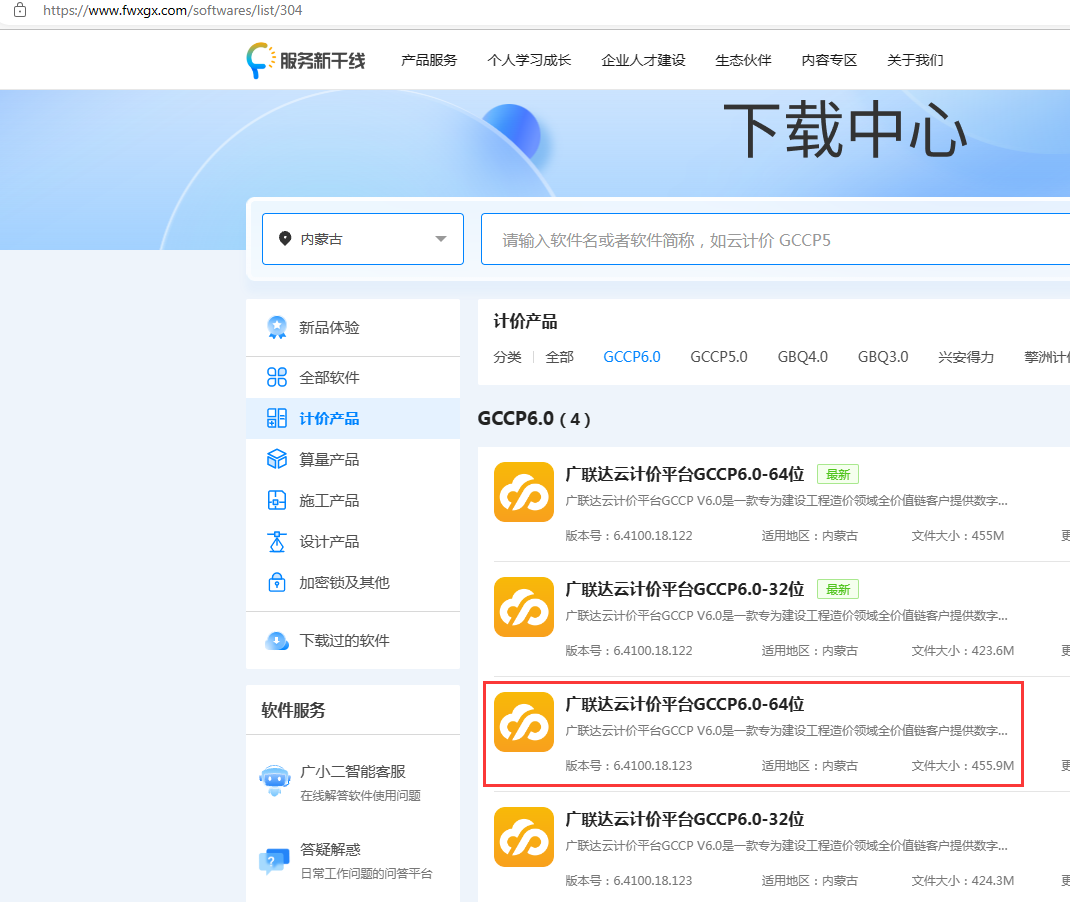Click GCCP6.0-64位 icon for version 6.4100.18.122

523,492
